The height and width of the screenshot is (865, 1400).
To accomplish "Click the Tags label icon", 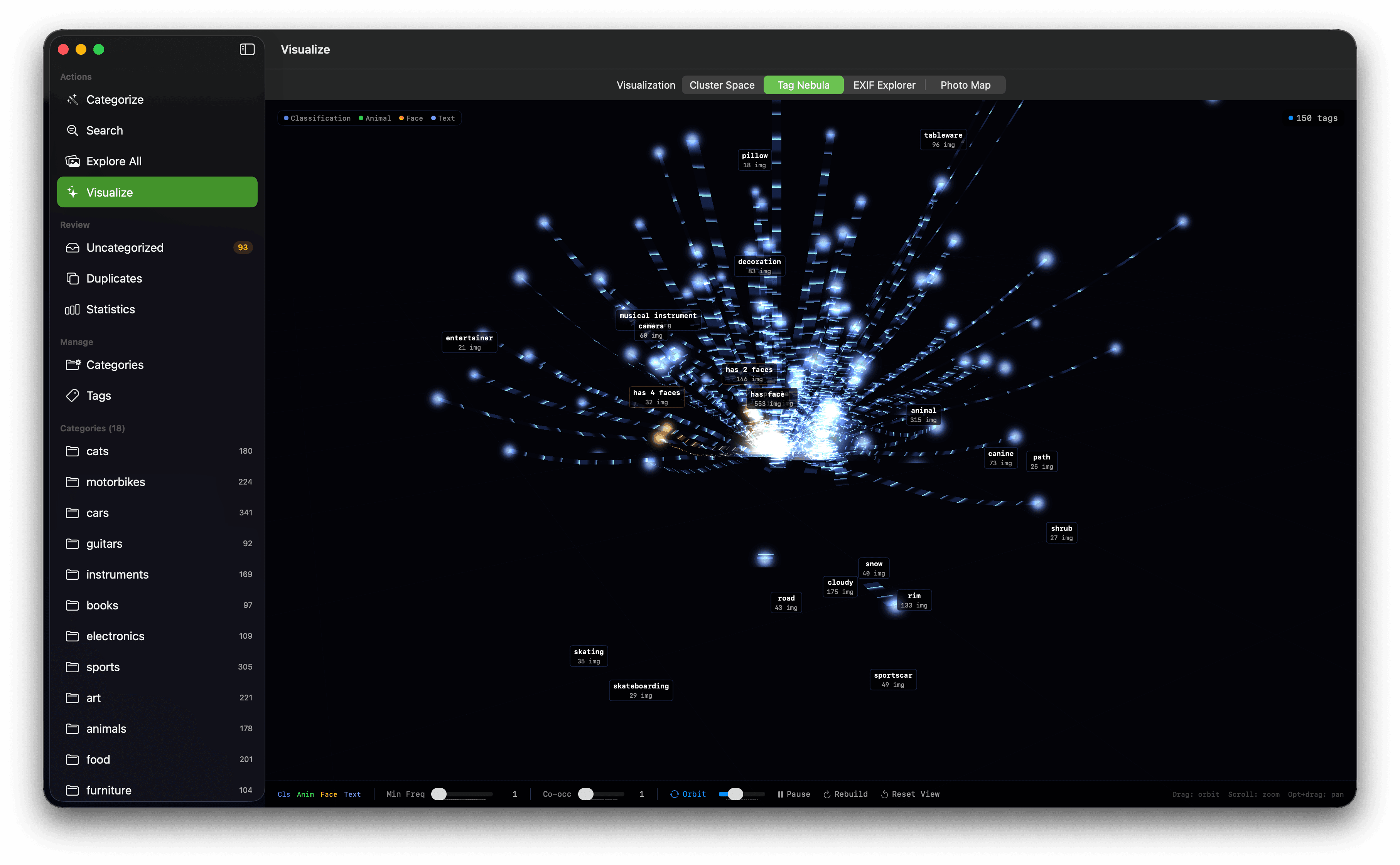I will 72,395.
